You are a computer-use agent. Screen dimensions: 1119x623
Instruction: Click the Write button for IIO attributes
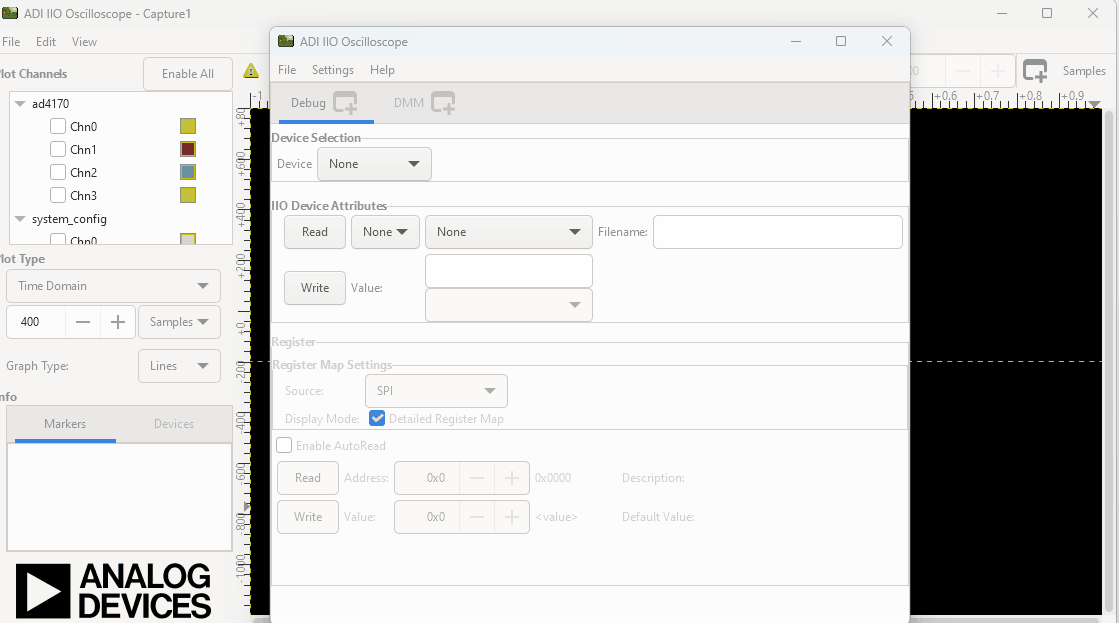(315, 288)
